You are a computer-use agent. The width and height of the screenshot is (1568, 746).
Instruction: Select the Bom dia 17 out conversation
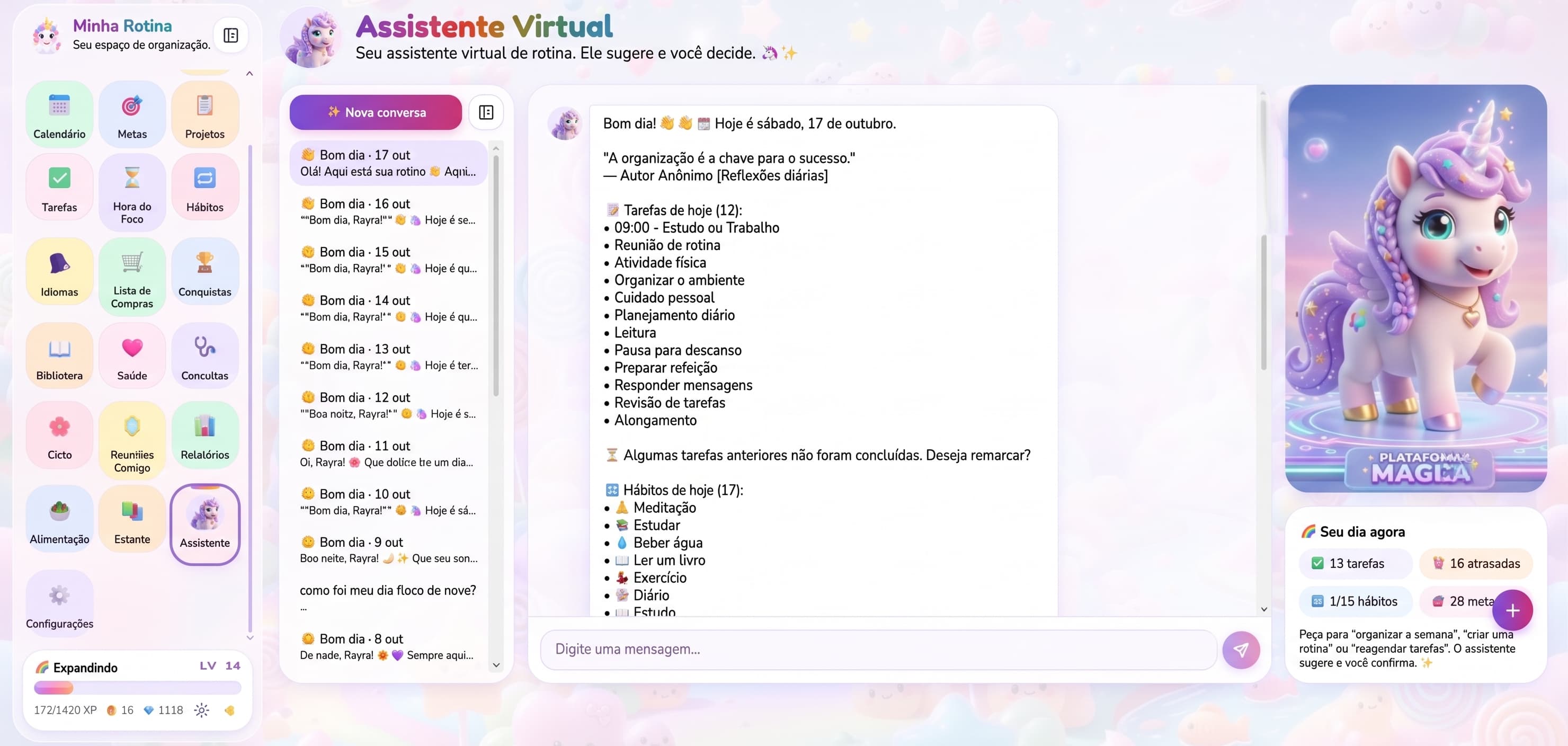(388, 163)
